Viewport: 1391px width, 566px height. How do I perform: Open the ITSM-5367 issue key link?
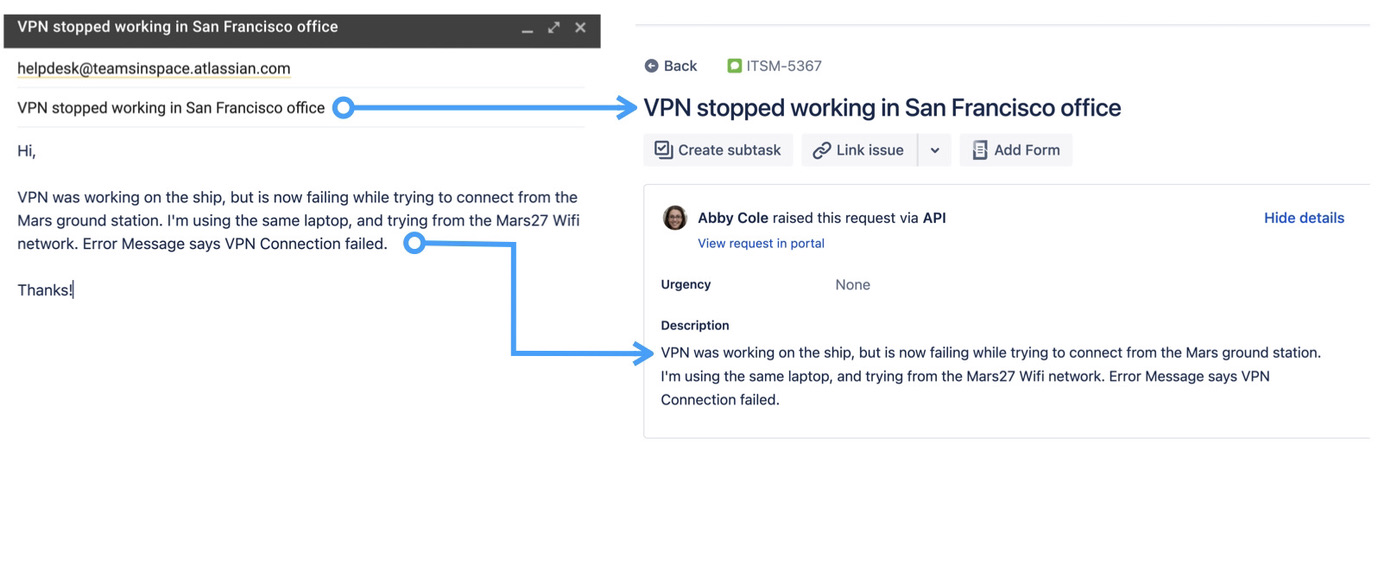784,66
